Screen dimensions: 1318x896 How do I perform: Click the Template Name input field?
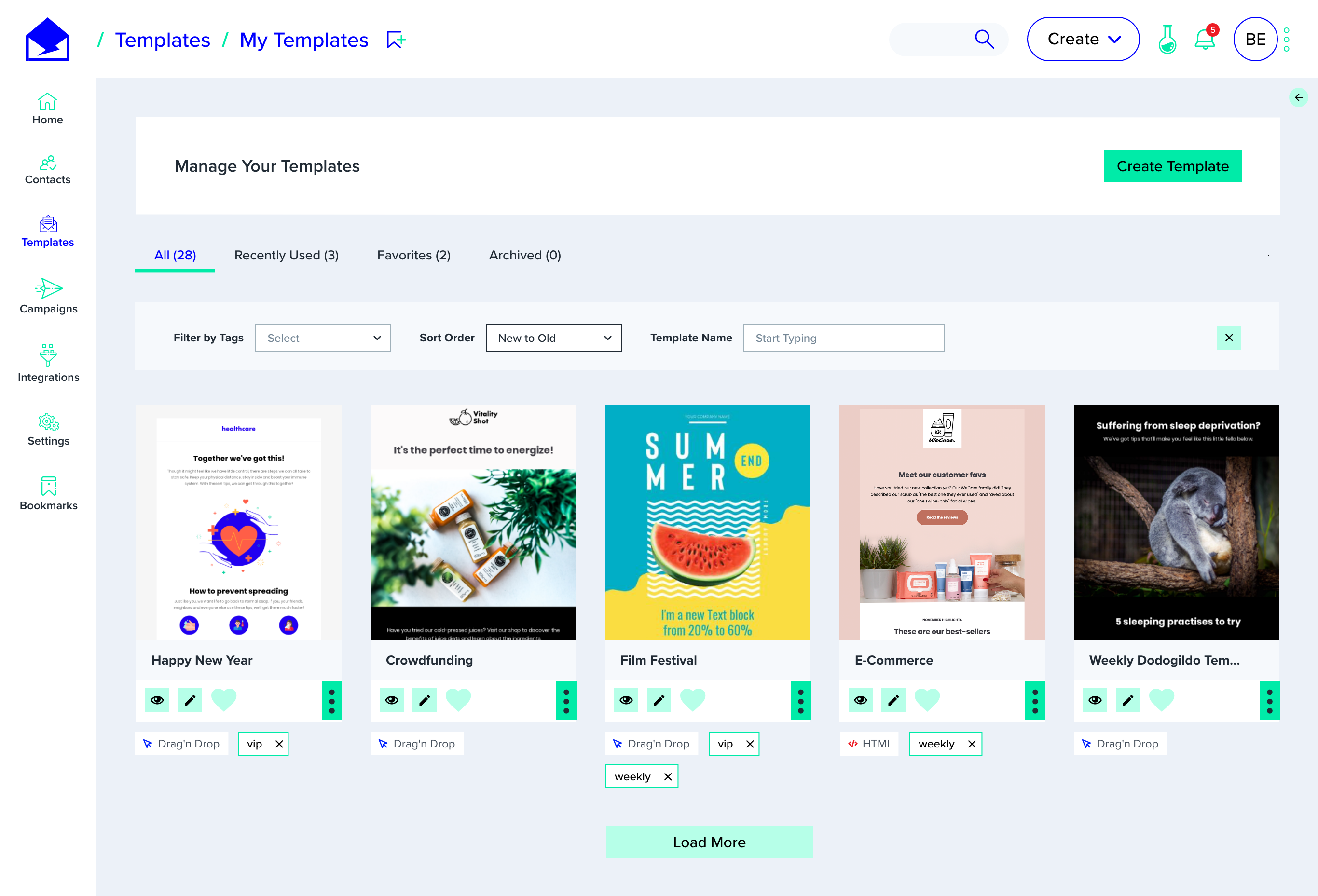tap(843, 338)
